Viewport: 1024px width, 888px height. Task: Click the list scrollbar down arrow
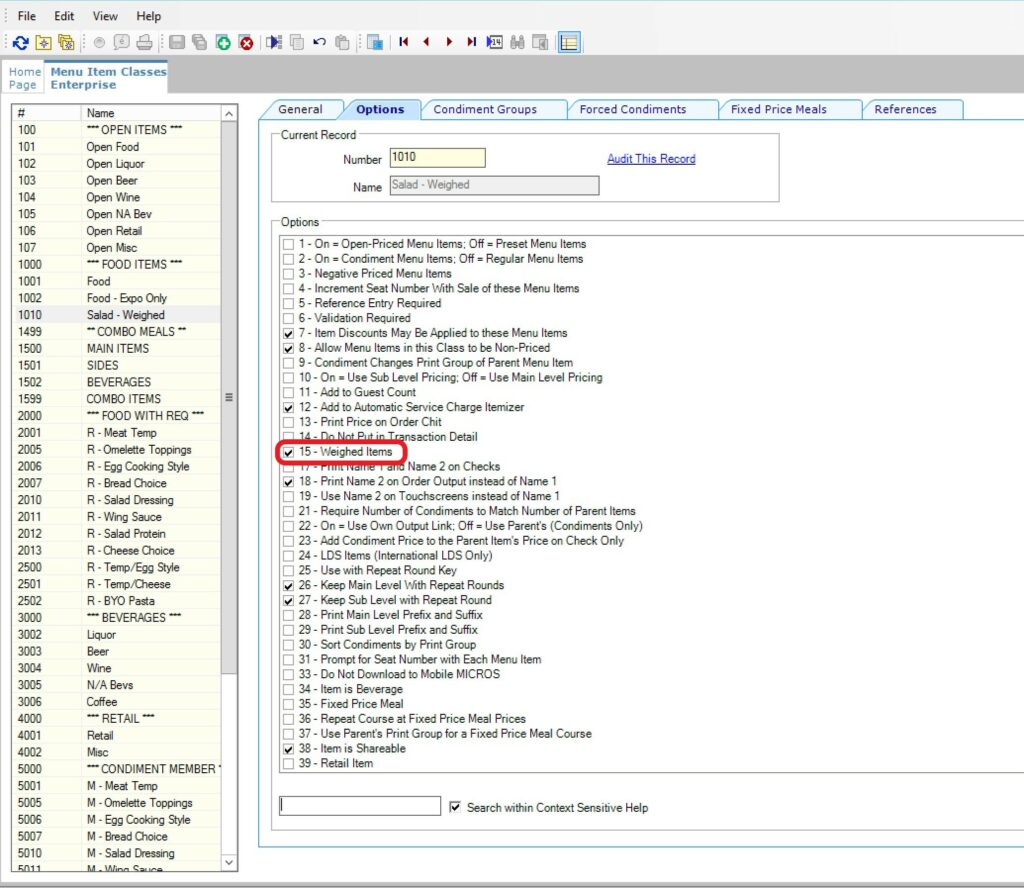tap(229, 862)
